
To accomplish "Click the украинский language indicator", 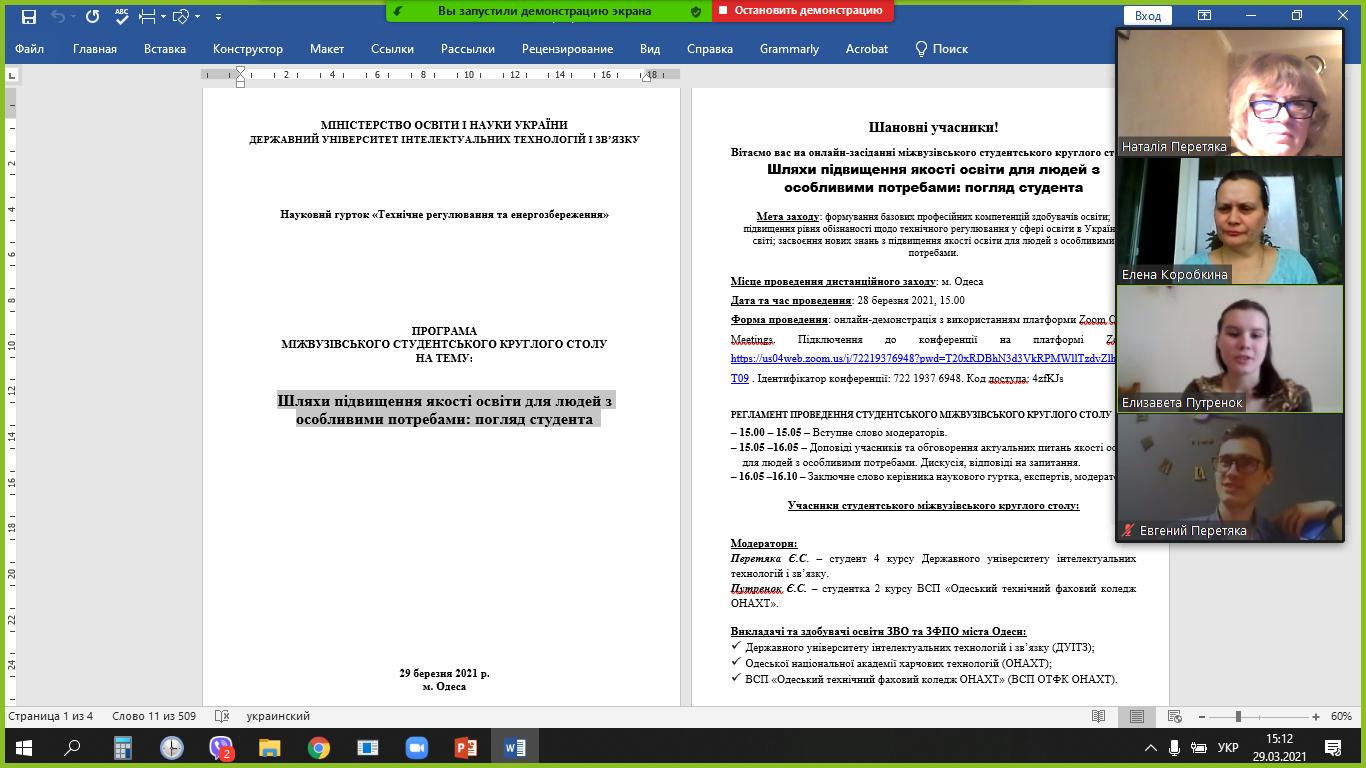I will (x=278, y=716).
